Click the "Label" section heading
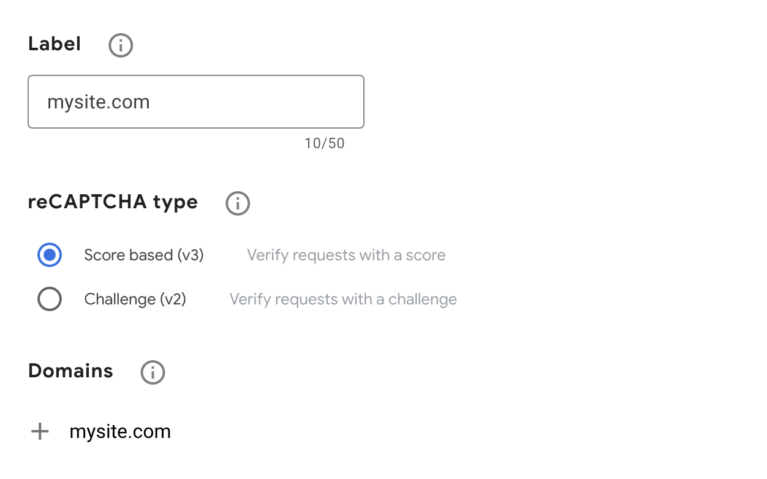767x479 pixels. point(54,44)
